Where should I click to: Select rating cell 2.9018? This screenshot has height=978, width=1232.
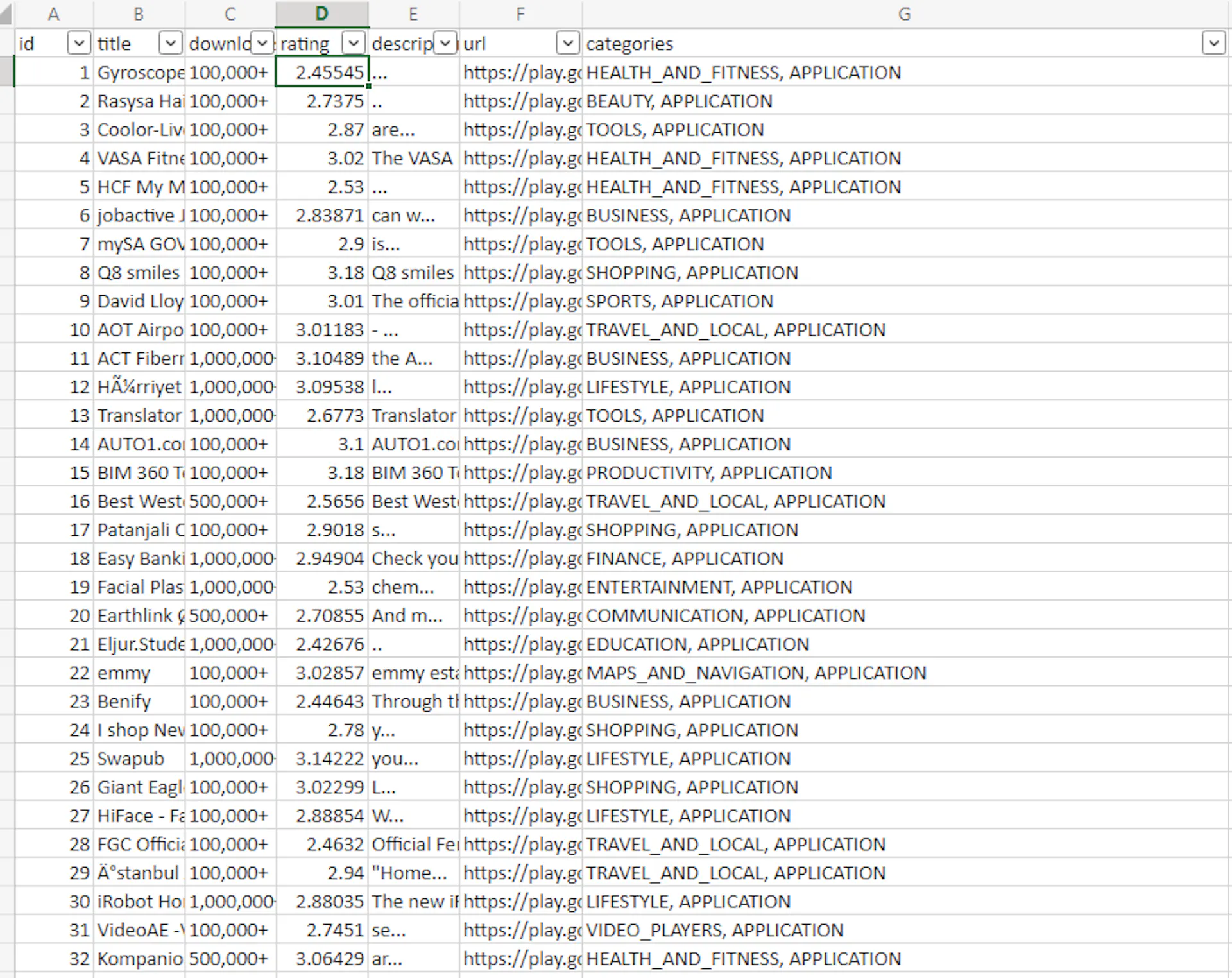pyautogui.click(x=322, y=529)
